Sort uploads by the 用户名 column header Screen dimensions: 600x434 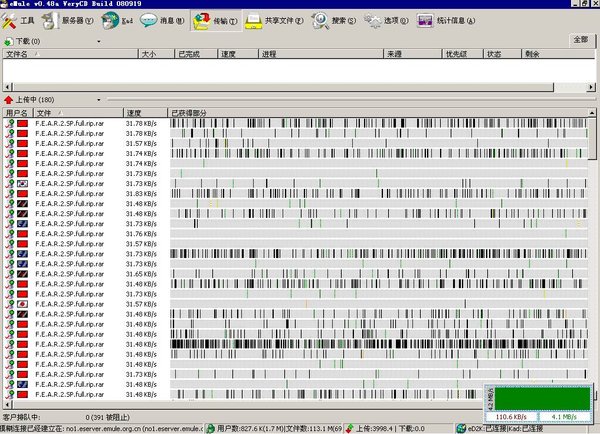pos(18,113)
